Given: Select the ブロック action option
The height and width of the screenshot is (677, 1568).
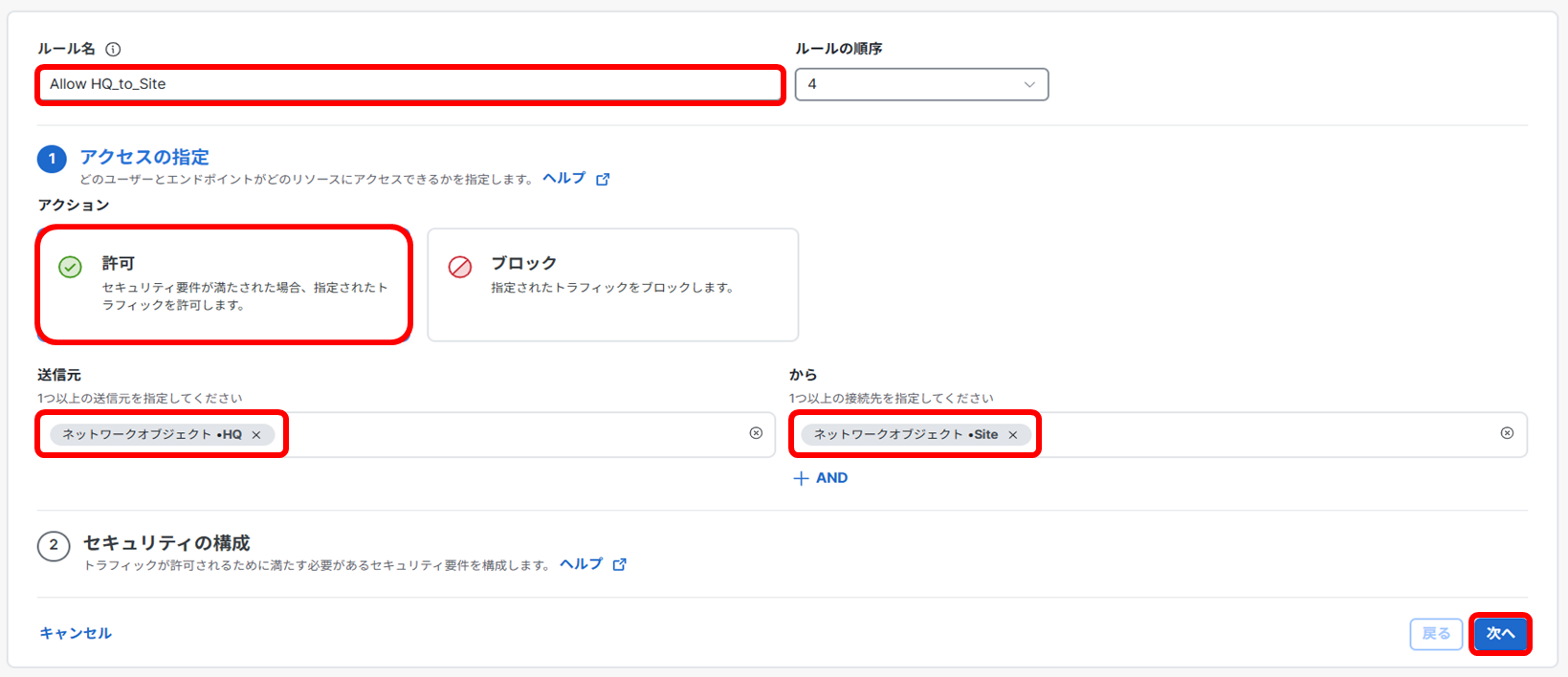Looking at the screenshot, I should [612, 284].
